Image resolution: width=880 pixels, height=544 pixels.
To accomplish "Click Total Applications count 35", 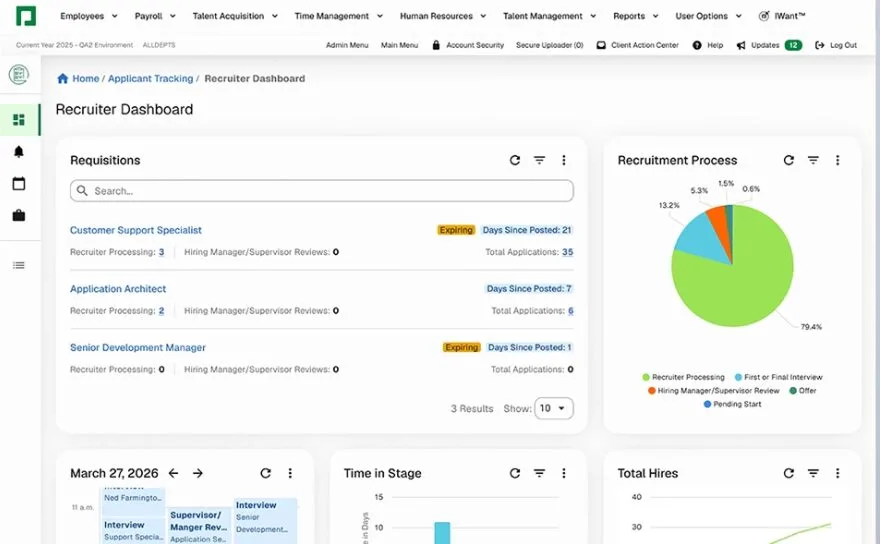I will coord(567,252).
